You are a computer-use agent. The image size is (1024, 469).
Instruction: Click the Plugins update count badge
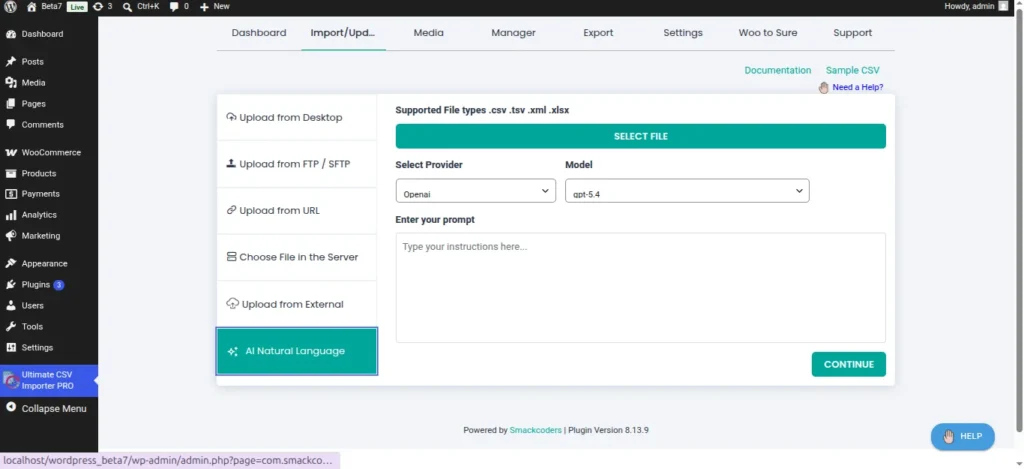point(59,285)
